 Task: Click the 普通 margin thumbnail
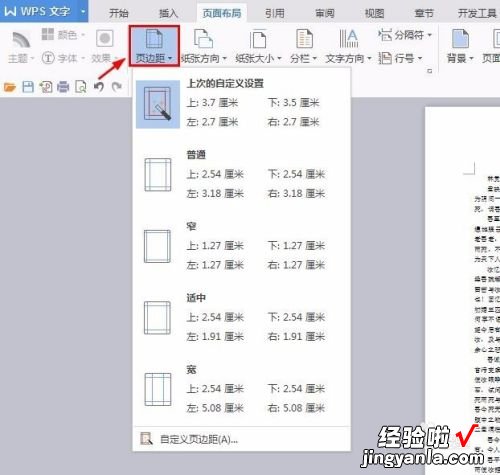158,175
